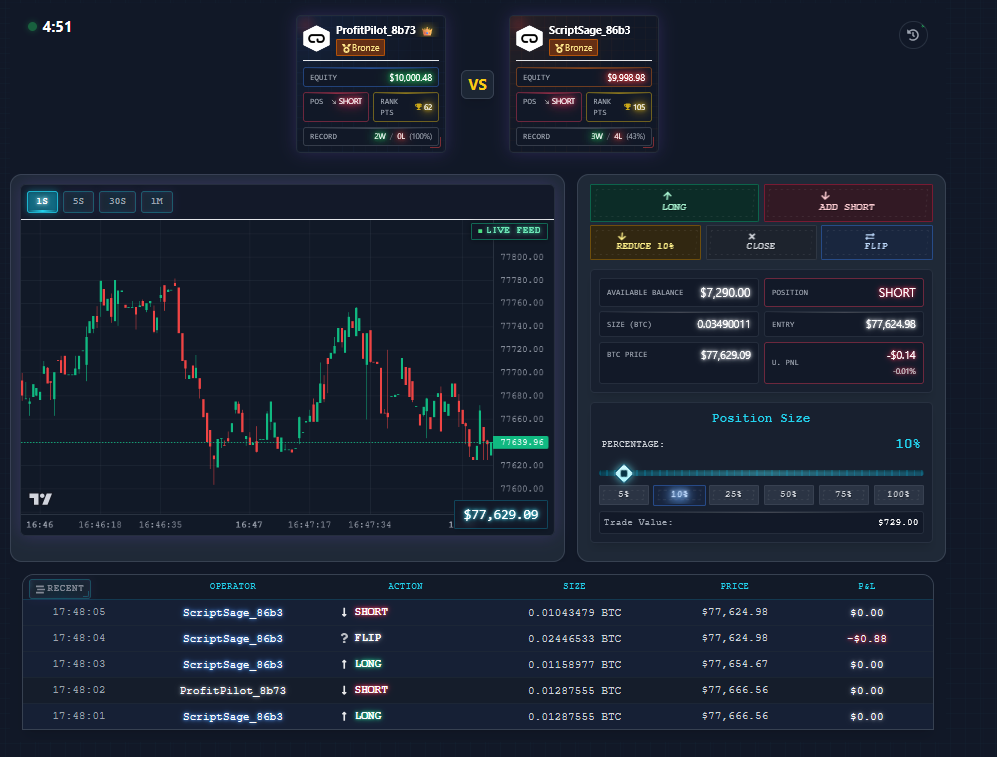Click the crown icon beside ProfitPilot_8b73
The width and height of the screenshot is (997, 757).
point(427,31)
